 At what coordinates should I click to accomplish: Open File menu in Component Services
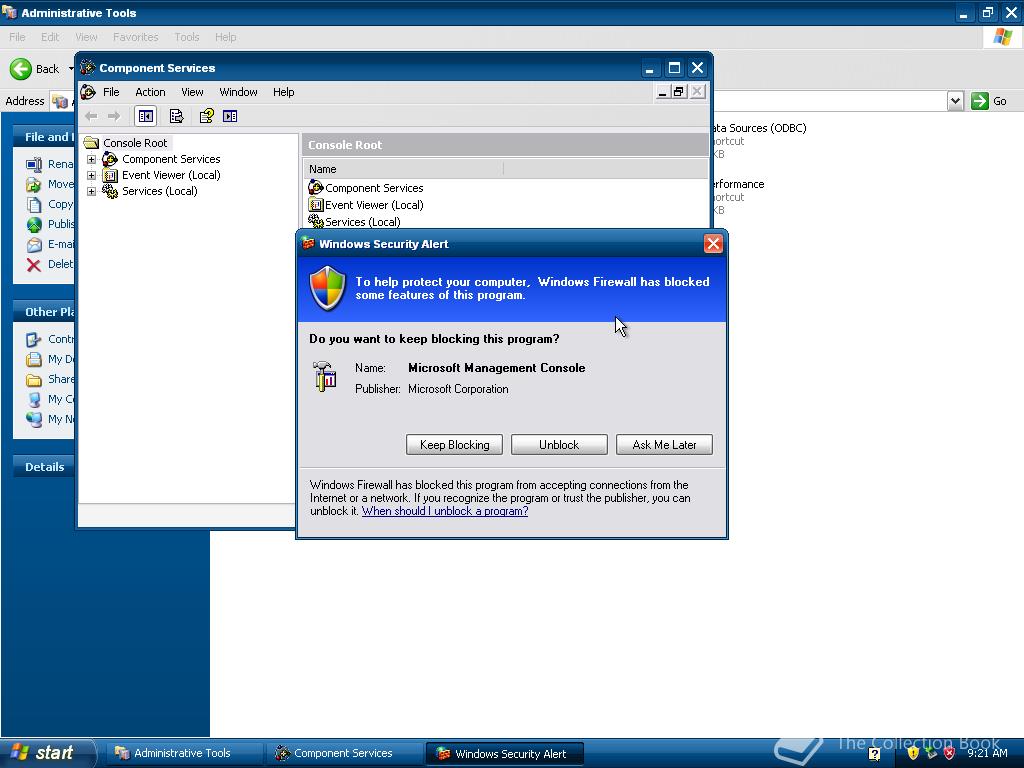[111, 92]
